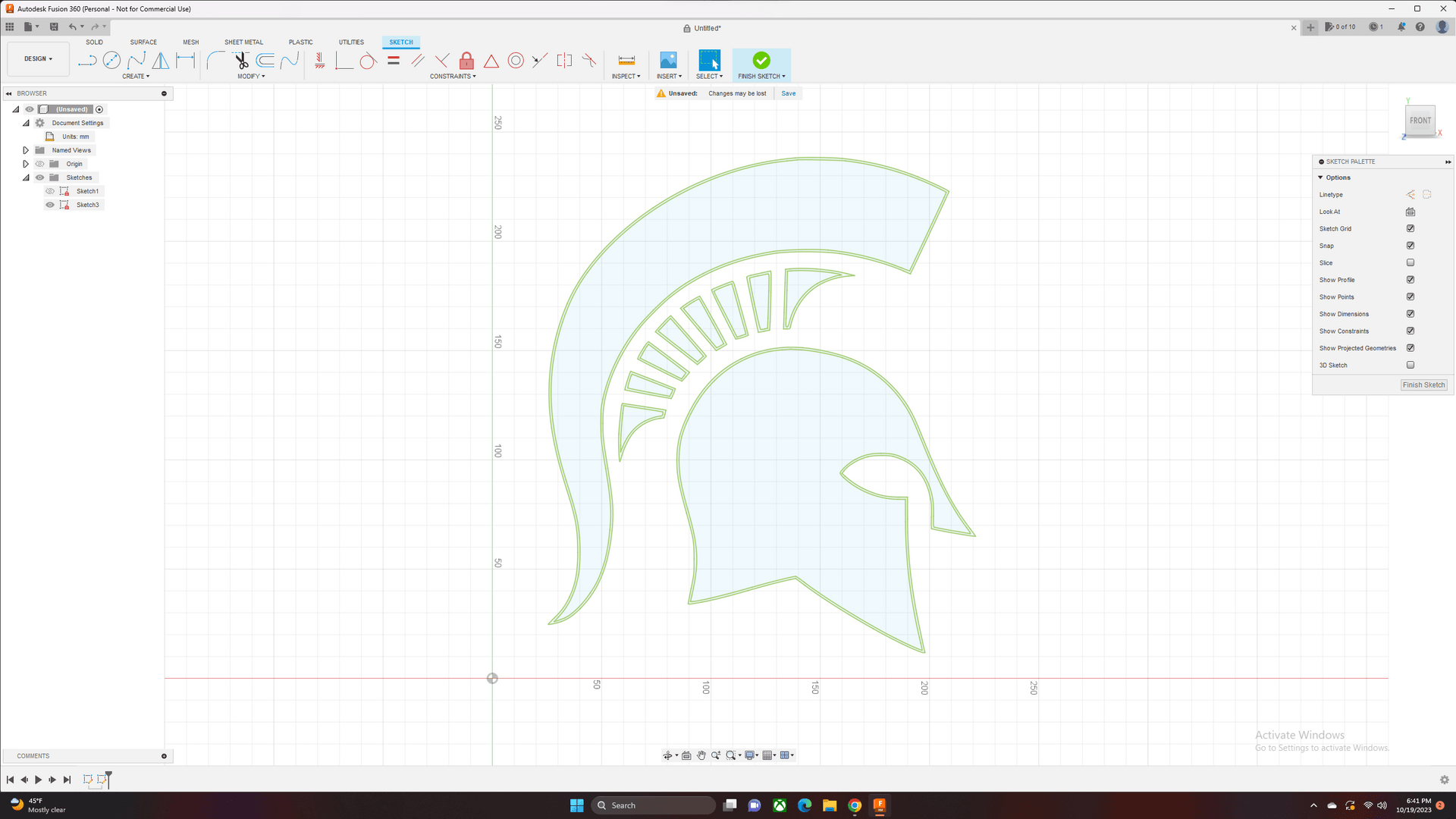This screenshot has width=1456, height=819.
Task: Open Google Chrome from the taskbar
Action: (x=855, y=805)
